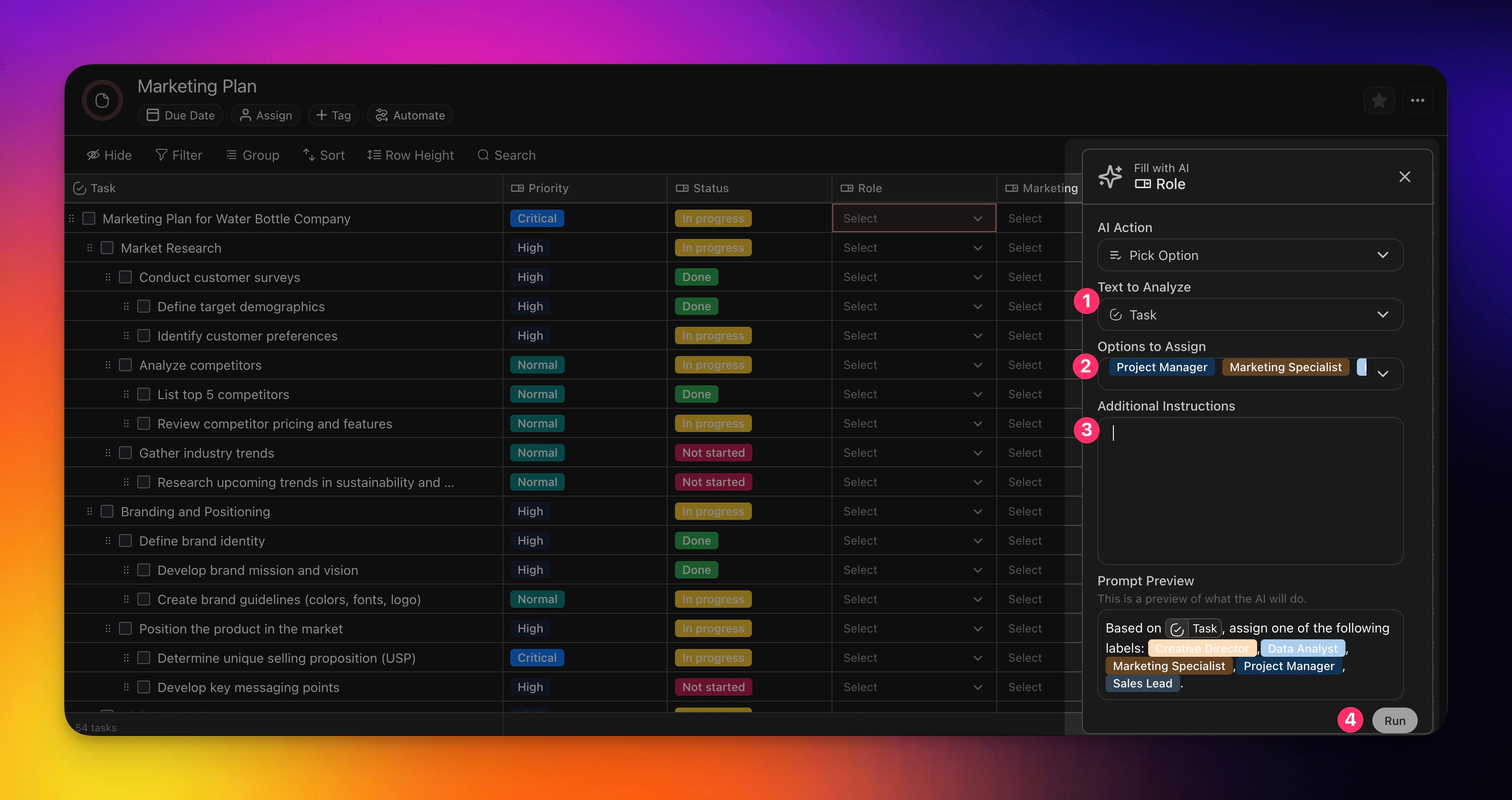The height and width of the screenshot is (800, 1512).
Task: Click the Hide columns eye icon
Action: pos(93,155)
